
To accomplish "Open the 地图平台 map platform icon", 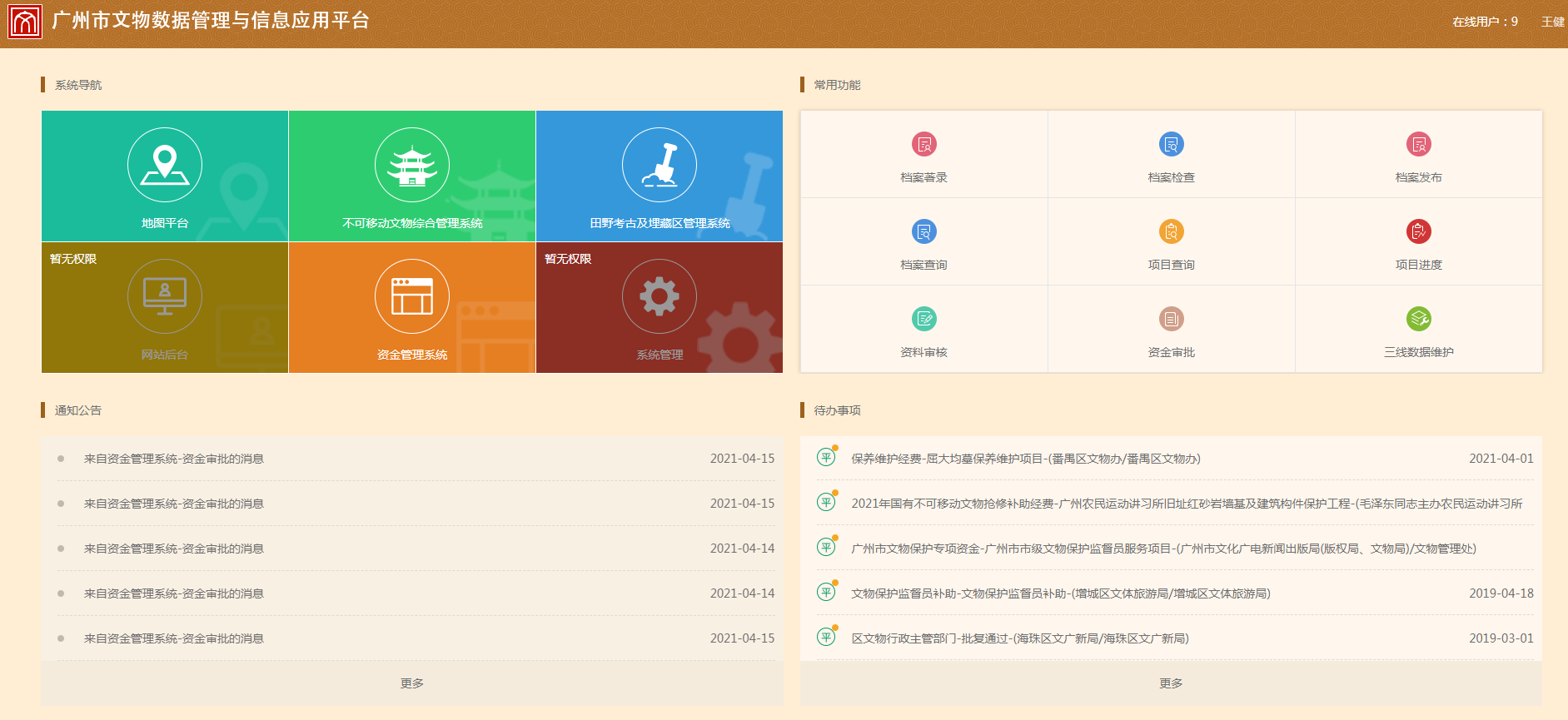I will (x=165, y=165).
